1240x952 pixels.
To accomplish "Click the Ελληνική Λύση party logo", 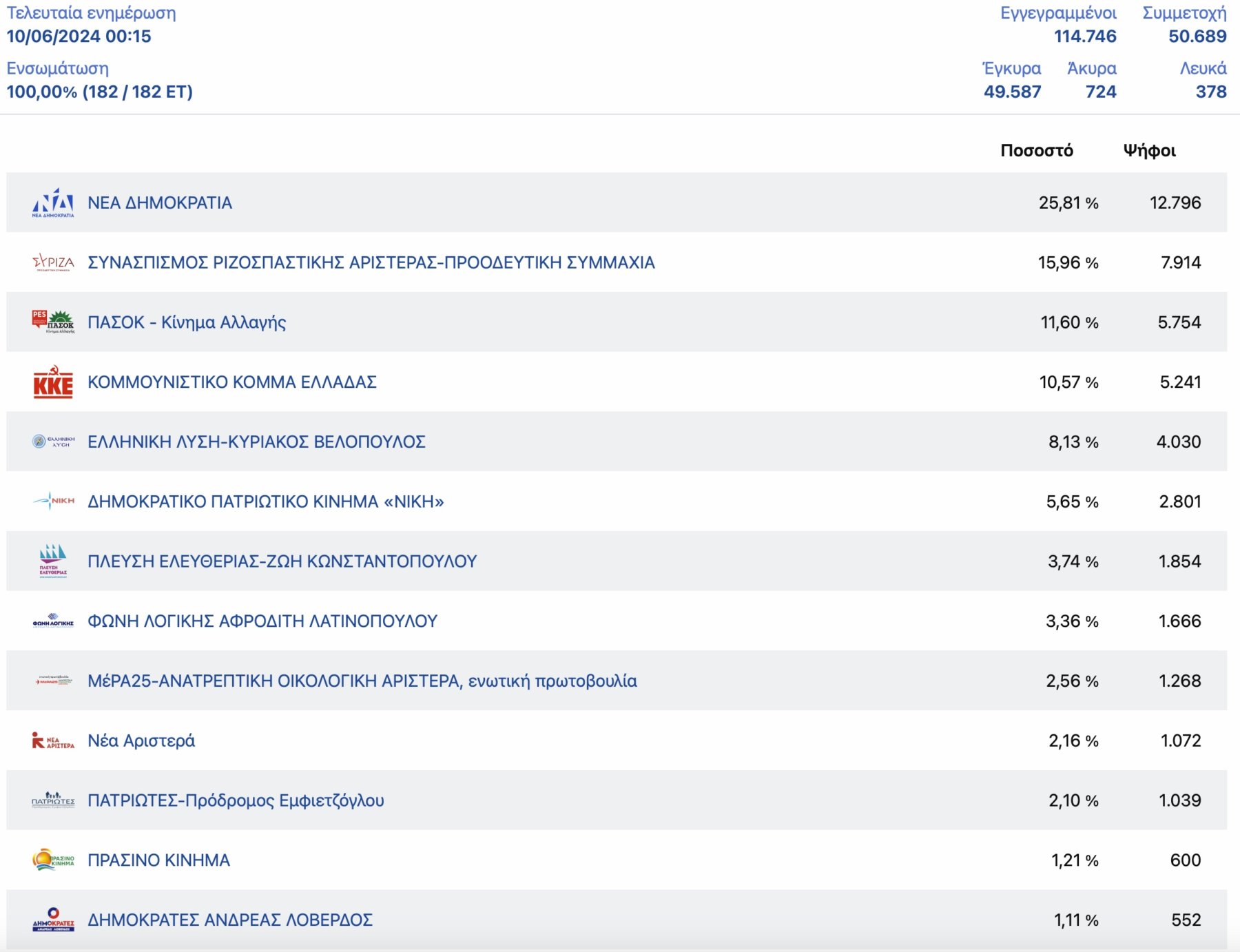I will (53, 442).
